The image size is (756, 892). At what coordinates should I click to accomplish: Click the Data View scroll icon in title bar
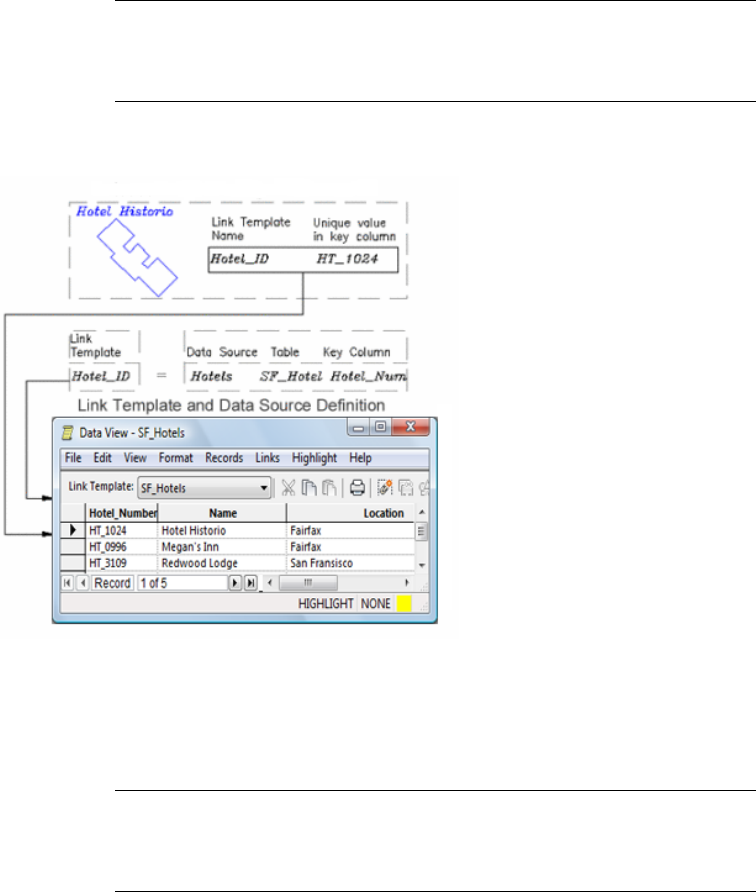pyautogui.click(x=68, y=433)
